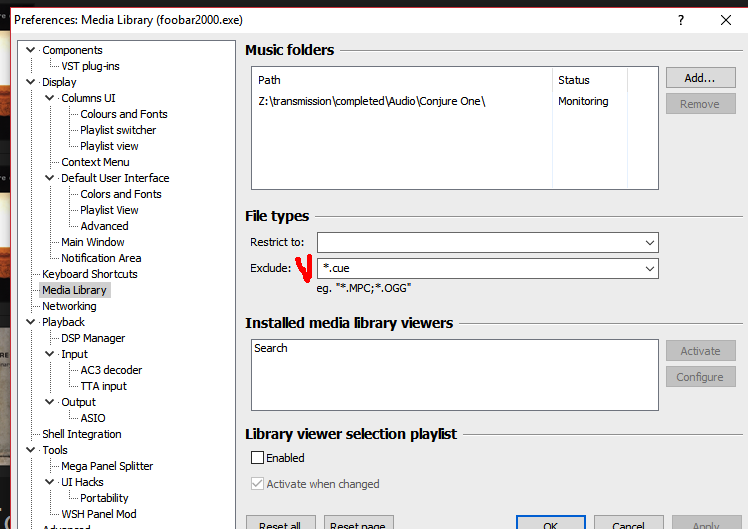Collapse the Tools tree node
The width and height of the screenshot is (748, 529).
point(31,450)
